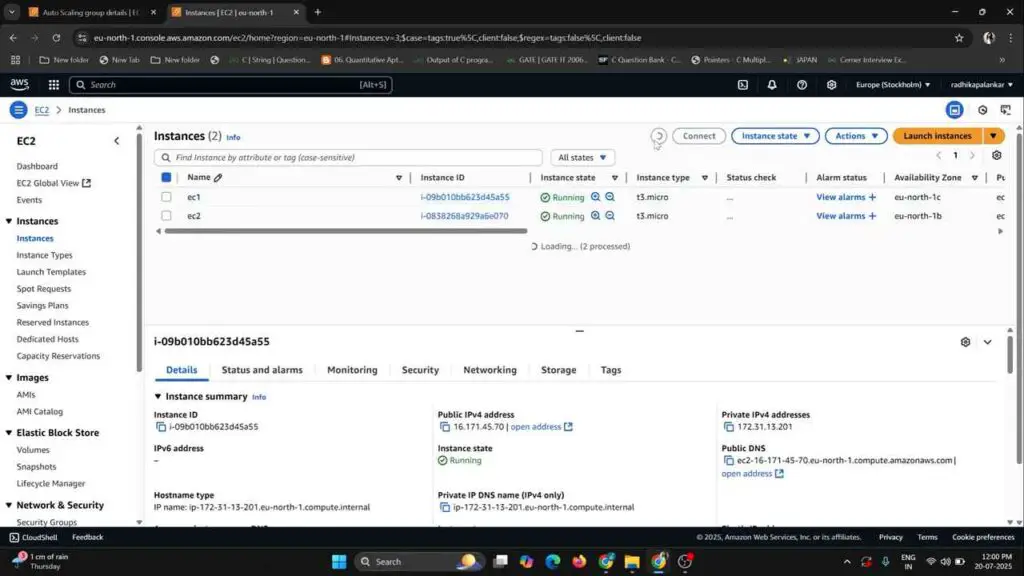
Task: Open the split view panel icon
Action: 955,110
